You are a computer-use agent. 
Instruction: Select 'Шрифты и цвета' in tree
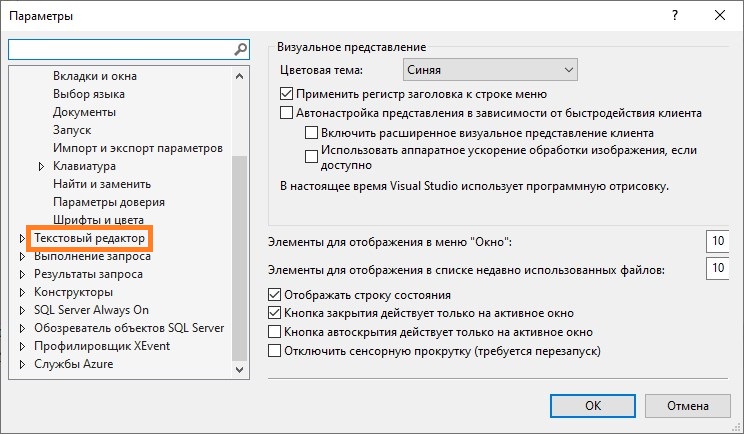[98, 220]
